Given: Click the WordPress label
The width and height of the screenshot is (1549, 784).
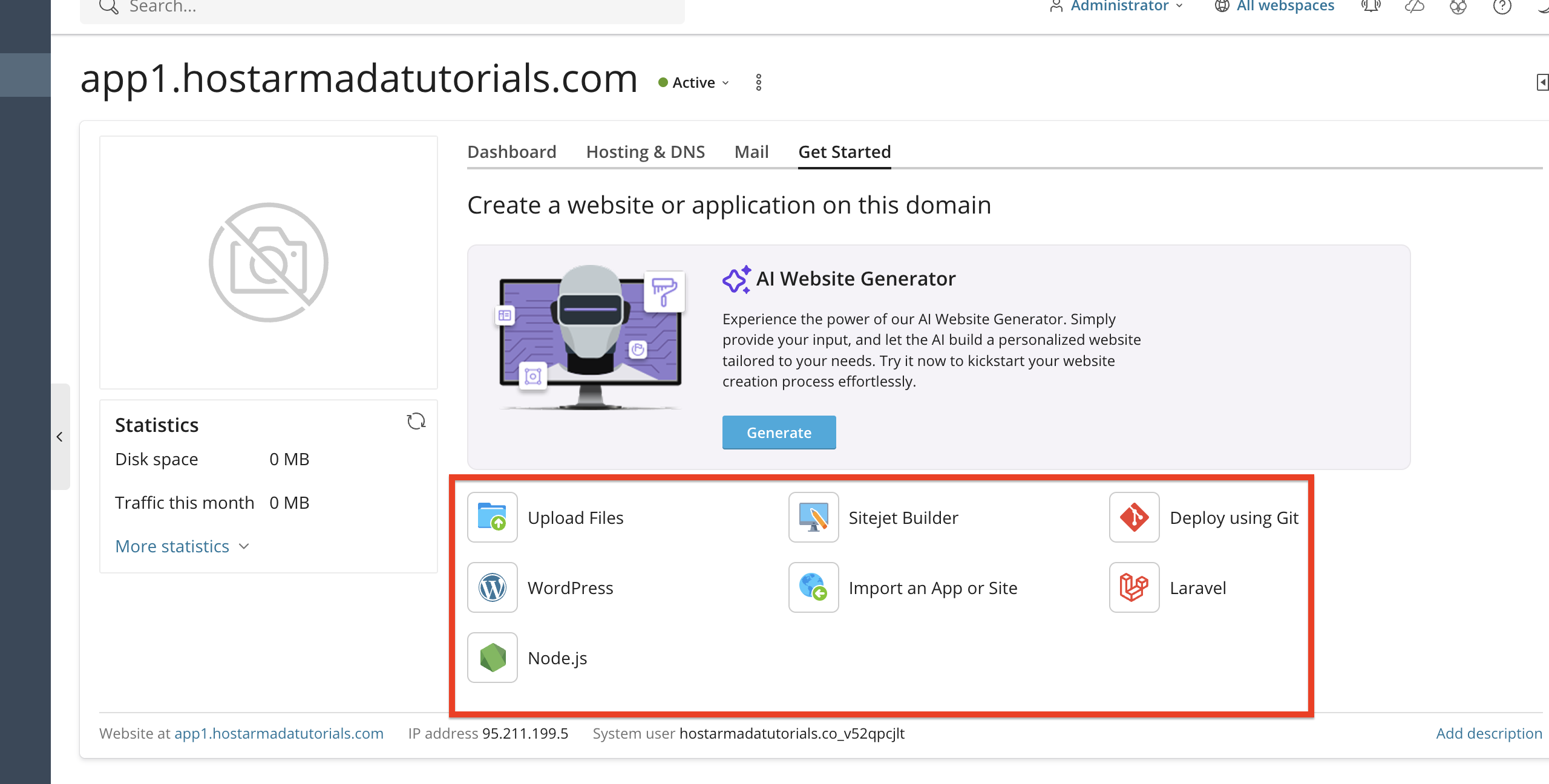Looking at the screenshot, I should pyautogui.click(x=571, y=588).
